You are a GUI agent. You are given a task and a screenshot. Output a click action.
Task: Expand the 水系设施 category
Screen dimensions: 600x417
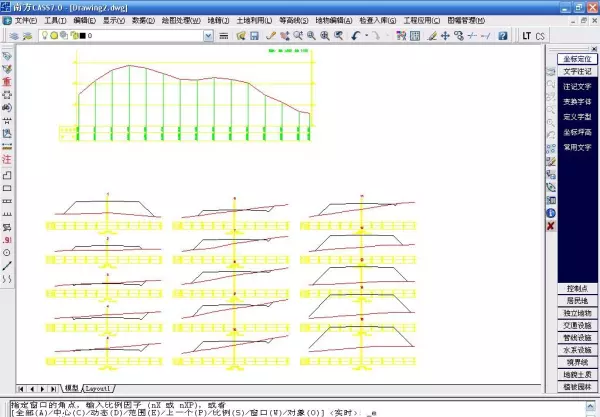[x=577, y=350]
